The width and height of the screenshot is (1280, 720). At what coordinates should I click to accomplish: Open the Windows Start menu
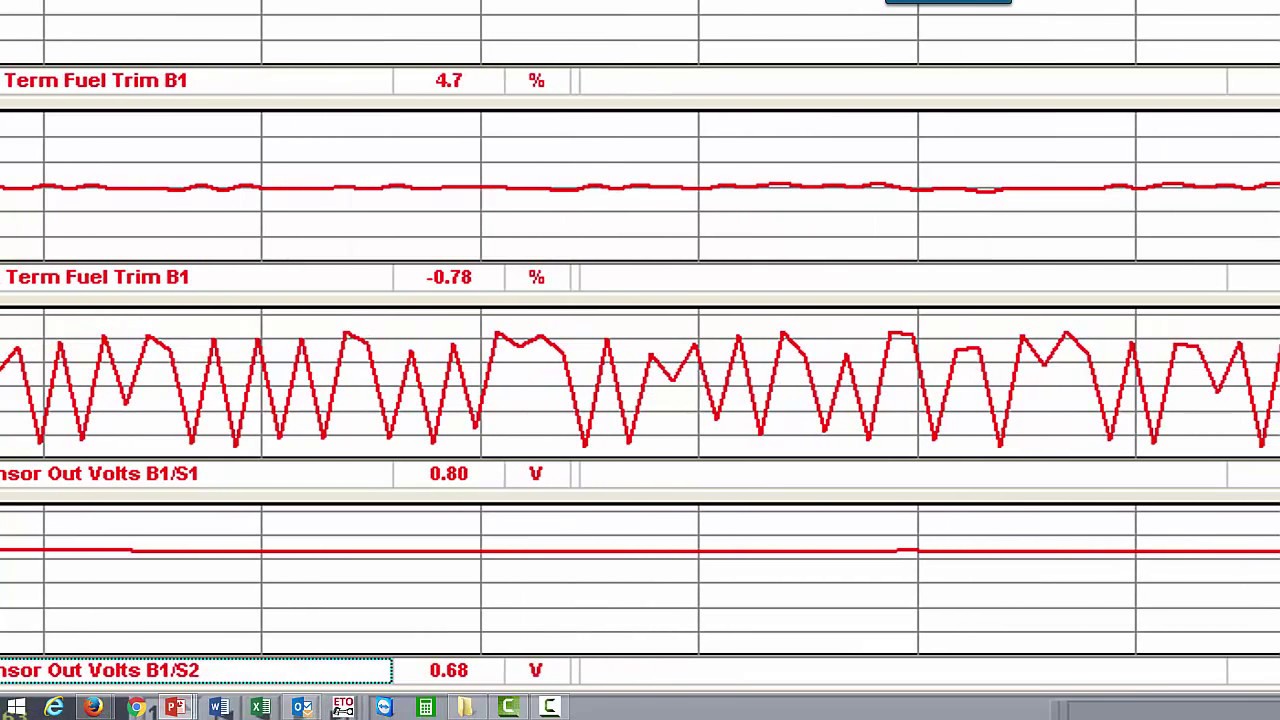[17, 708]
